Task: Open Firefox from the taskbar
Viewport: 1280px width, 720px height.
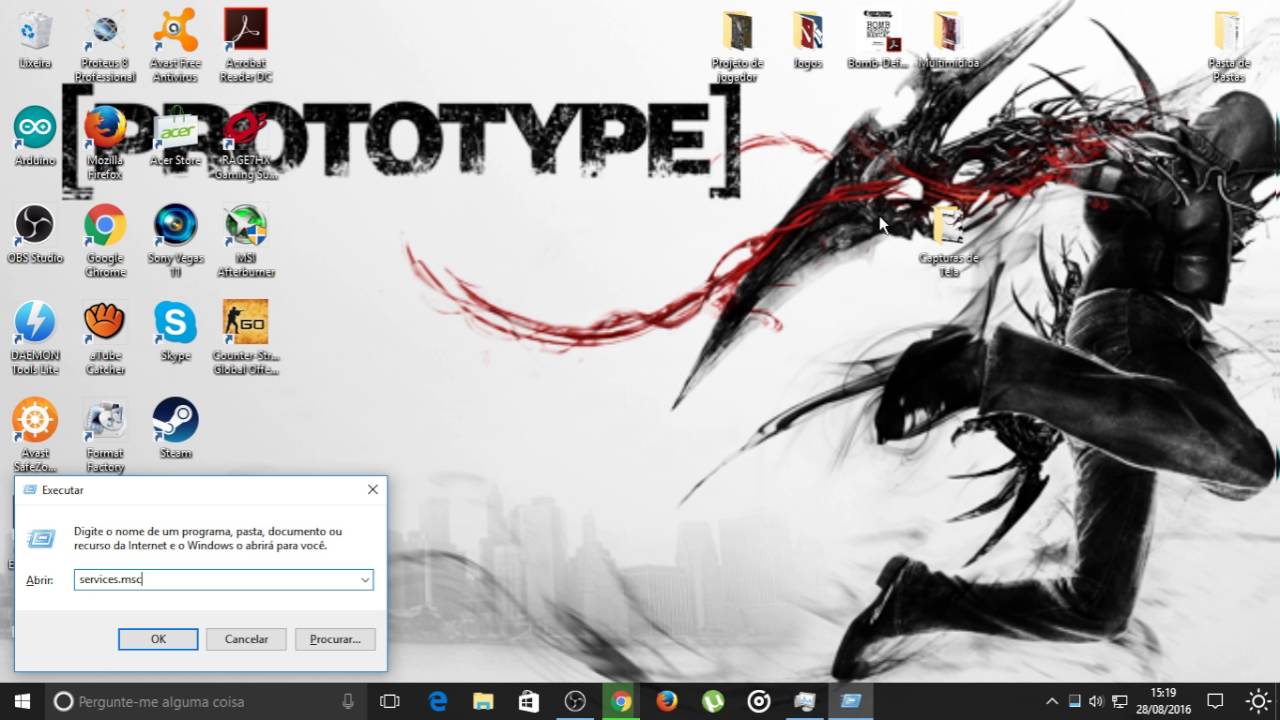Action: [667, 701]
